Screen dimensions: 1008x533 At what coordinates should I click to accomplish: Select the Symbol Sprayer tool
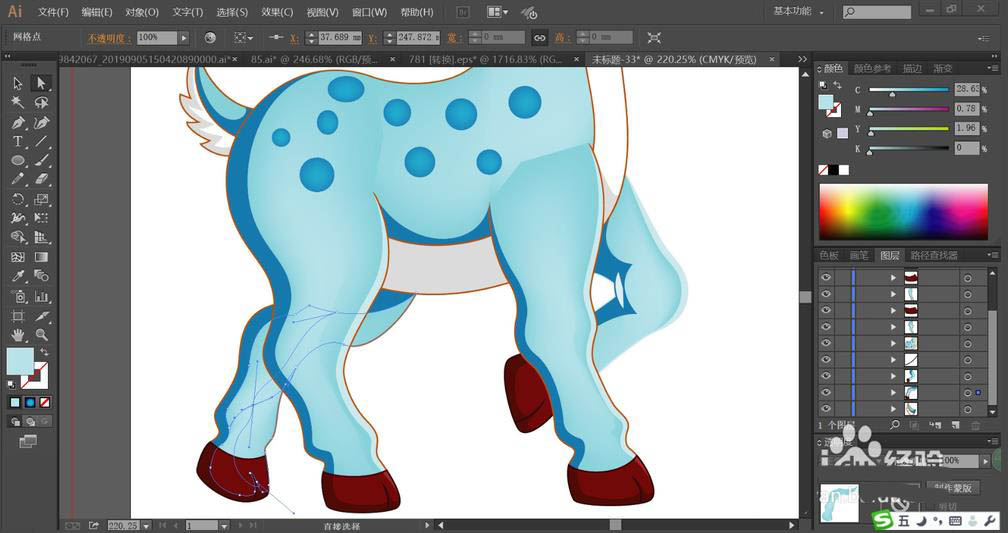coord(17,296)
